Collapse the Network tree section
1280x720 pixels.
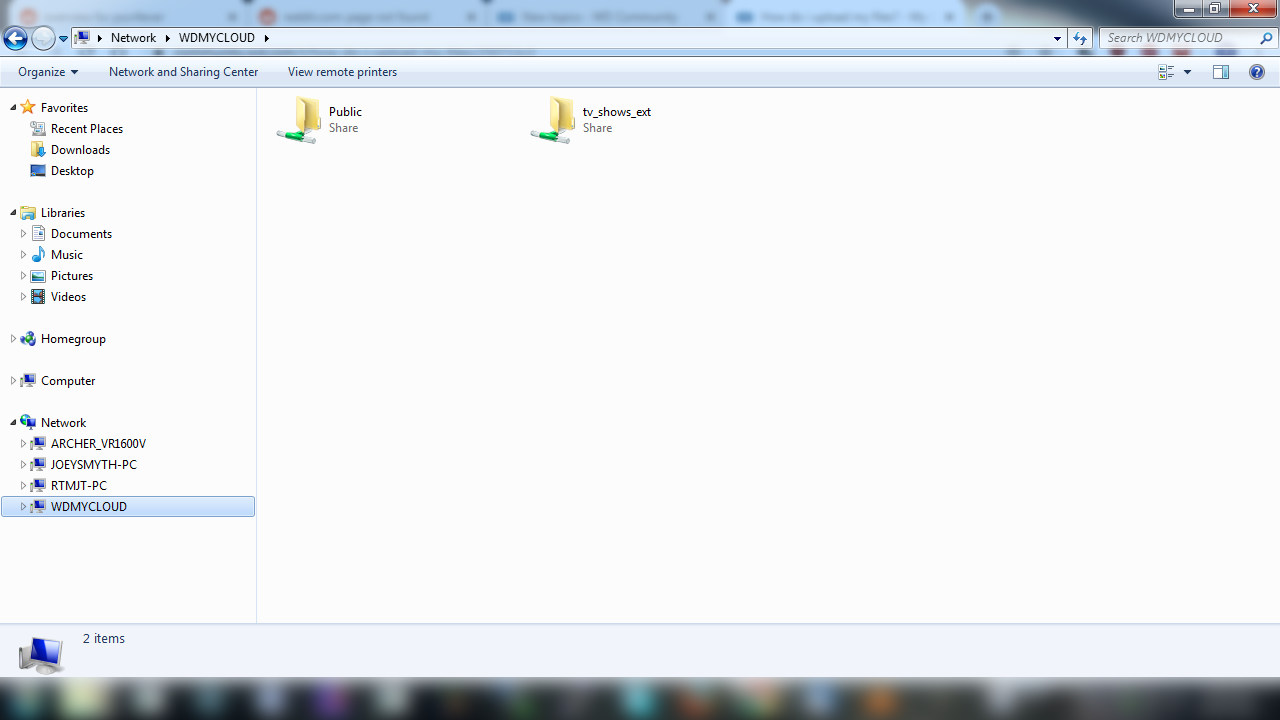click(13, 422)
